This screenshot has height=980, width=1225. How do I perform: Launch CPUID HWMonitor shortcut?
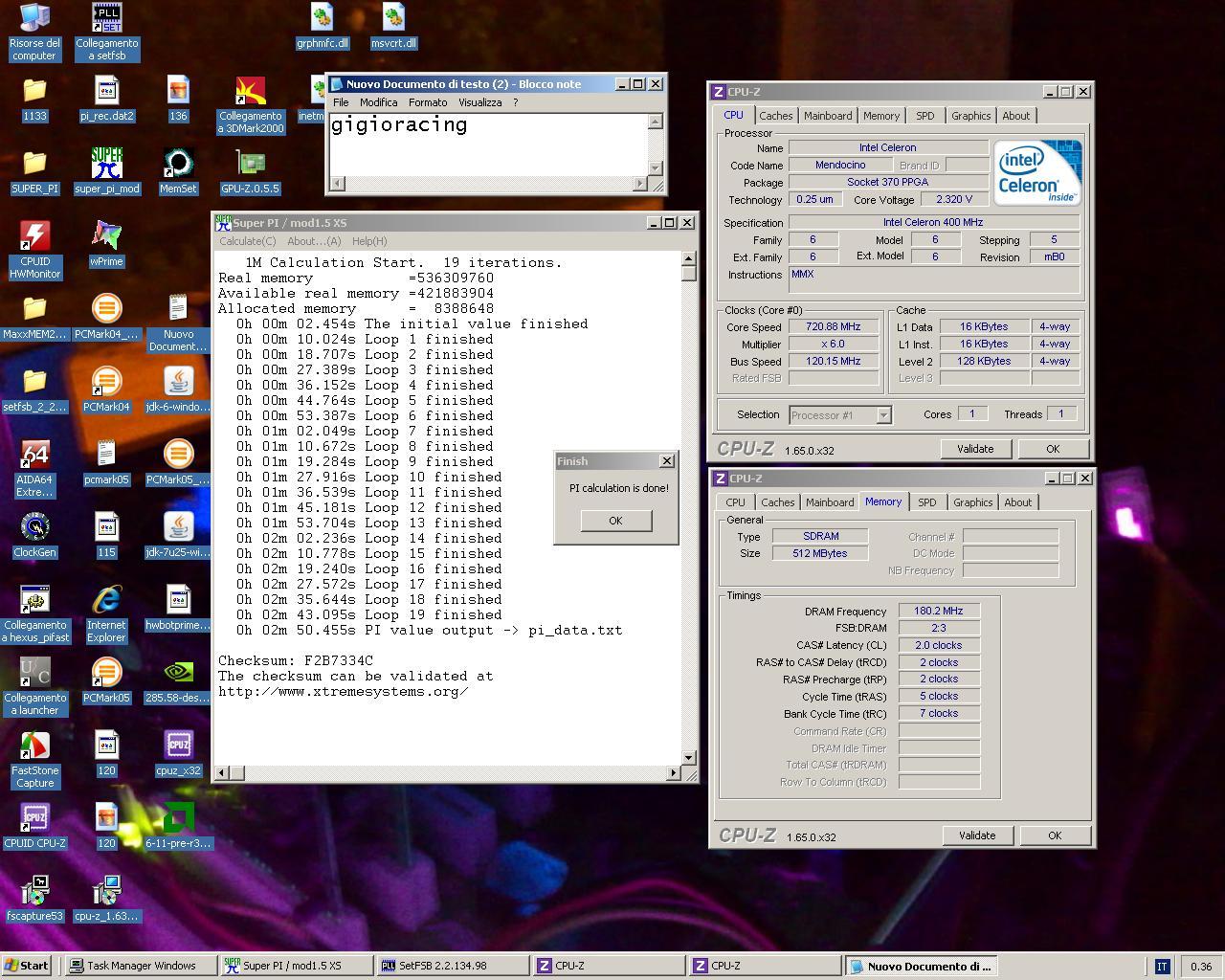click(x=34, y=251)
